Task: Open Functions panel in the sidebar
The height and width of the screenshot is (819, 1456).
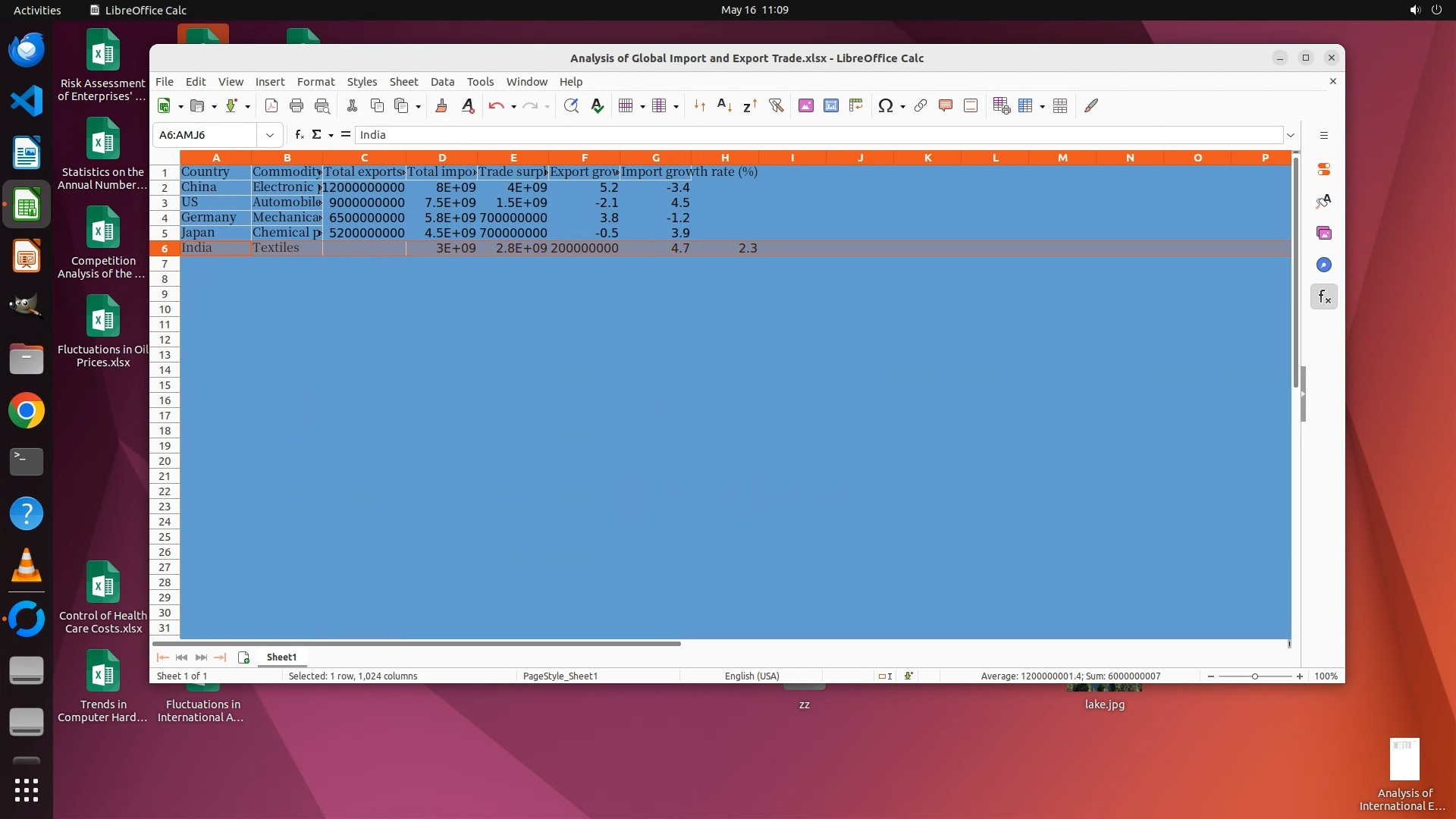Action: (1324, 297)
